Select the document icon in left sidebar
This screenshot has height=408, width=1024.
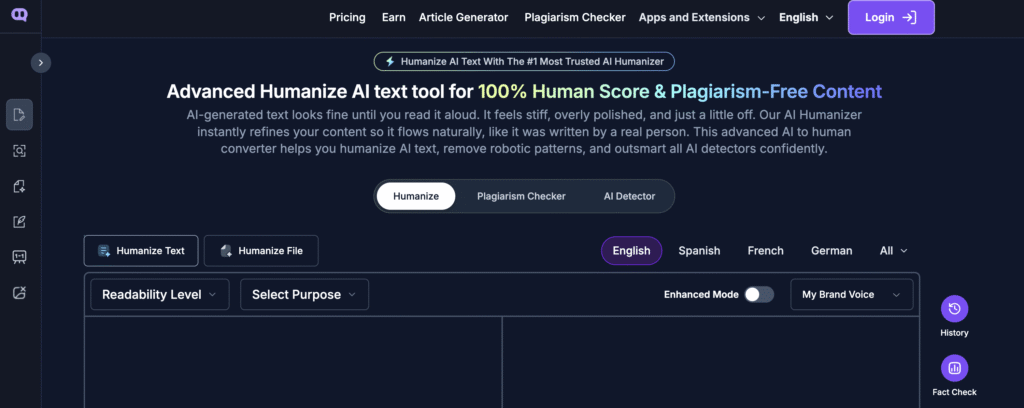point(19,115)
